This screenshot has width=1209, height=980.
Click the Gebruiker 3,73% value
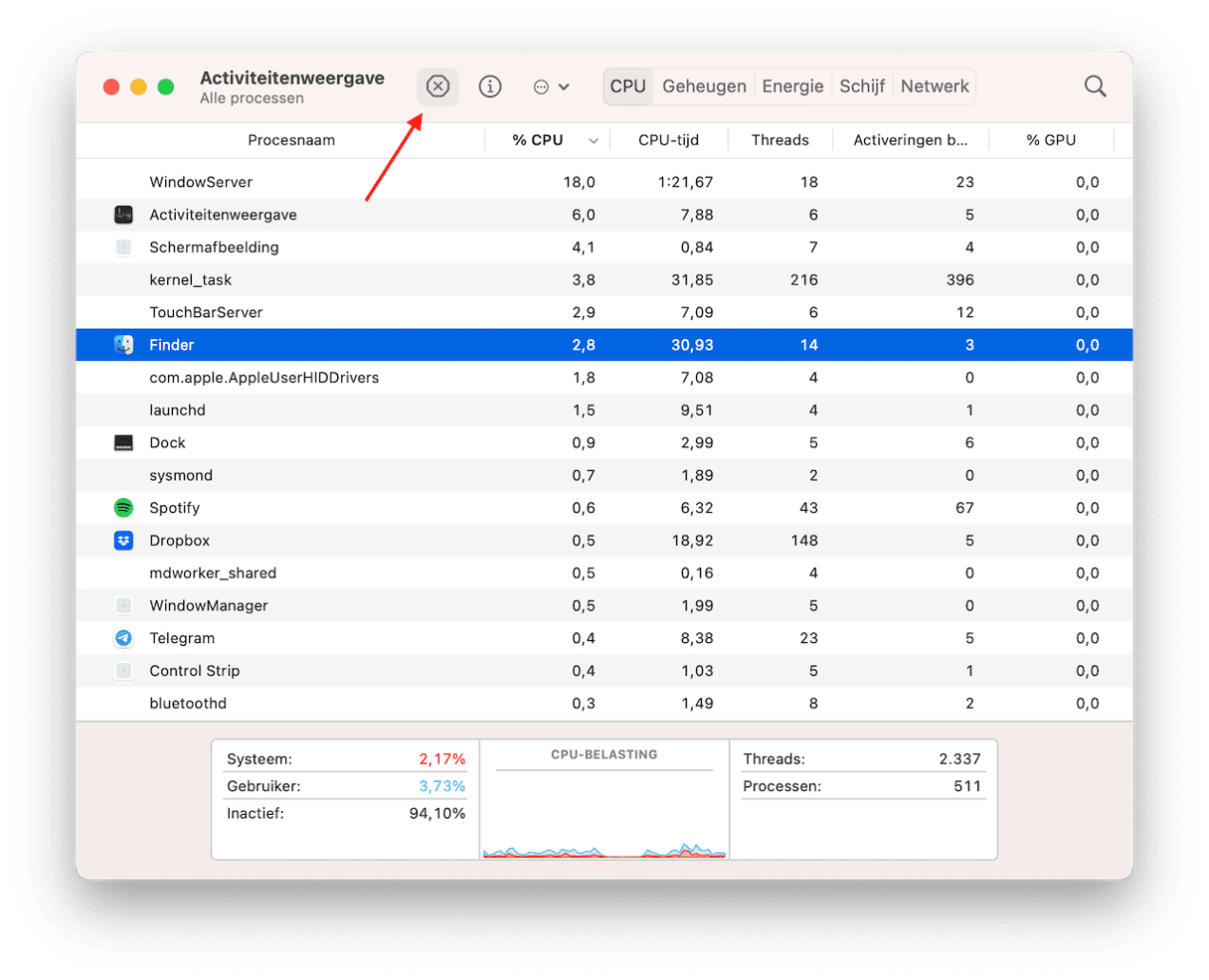click(442, 786)
